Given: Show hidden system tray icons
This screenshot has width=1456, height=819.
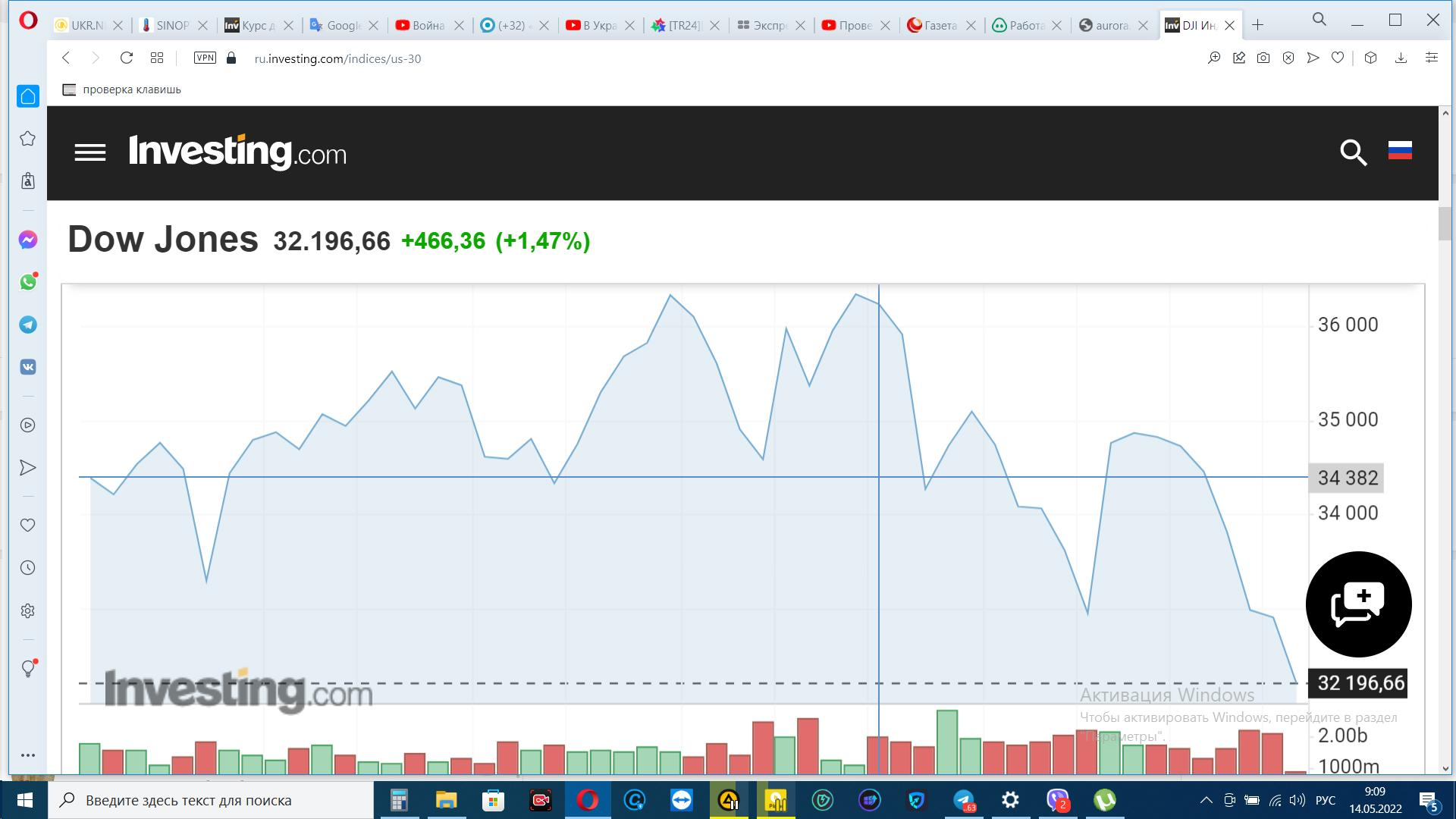Looking at the screenshot, I should (1206, 800).
